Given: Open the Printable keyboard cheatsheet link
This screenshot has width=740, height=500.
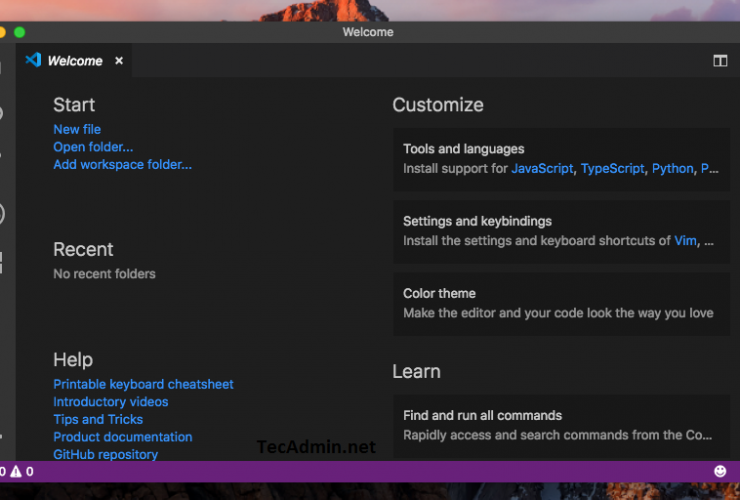Looking at the screenshot, I should (x=143, y=384).
